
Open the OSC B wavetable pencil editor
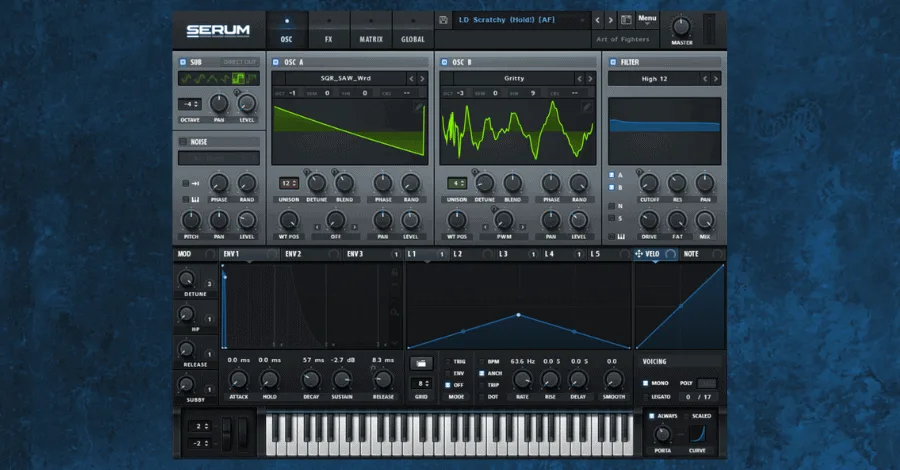click(587, 107)
